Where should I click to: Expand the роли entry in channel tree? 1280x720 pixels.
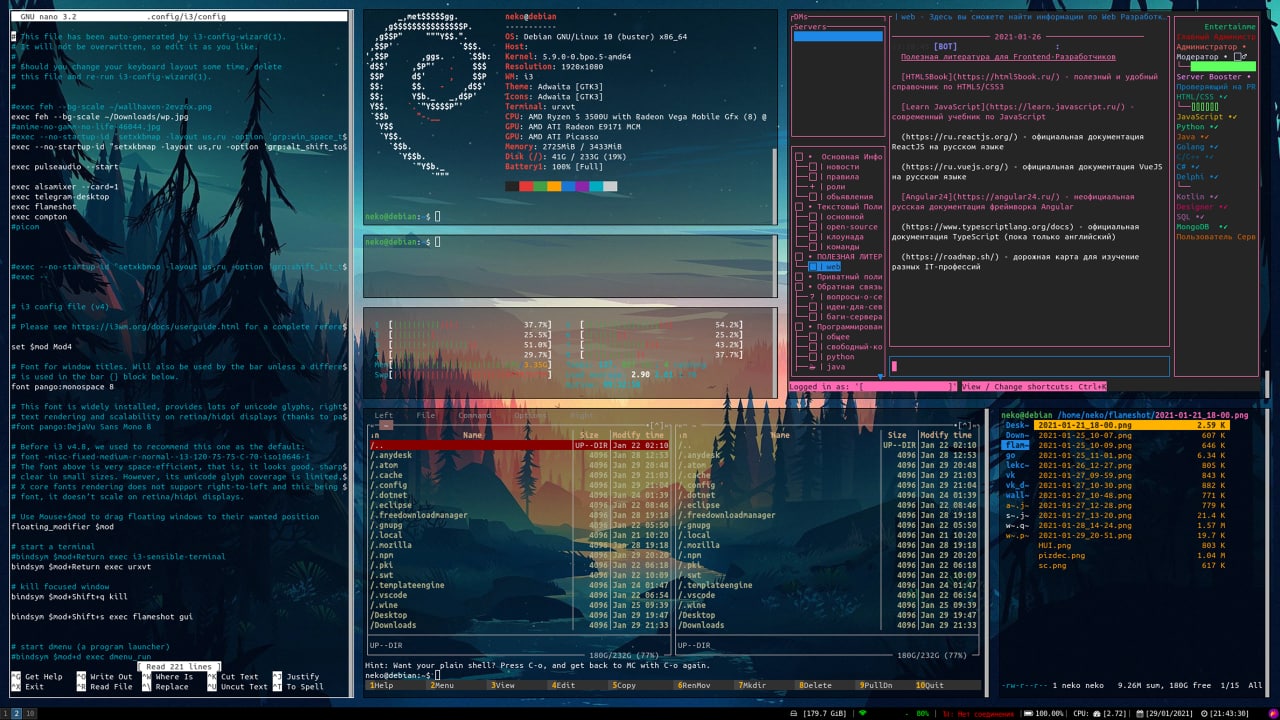pyautogui.click(x=812, y=187)
